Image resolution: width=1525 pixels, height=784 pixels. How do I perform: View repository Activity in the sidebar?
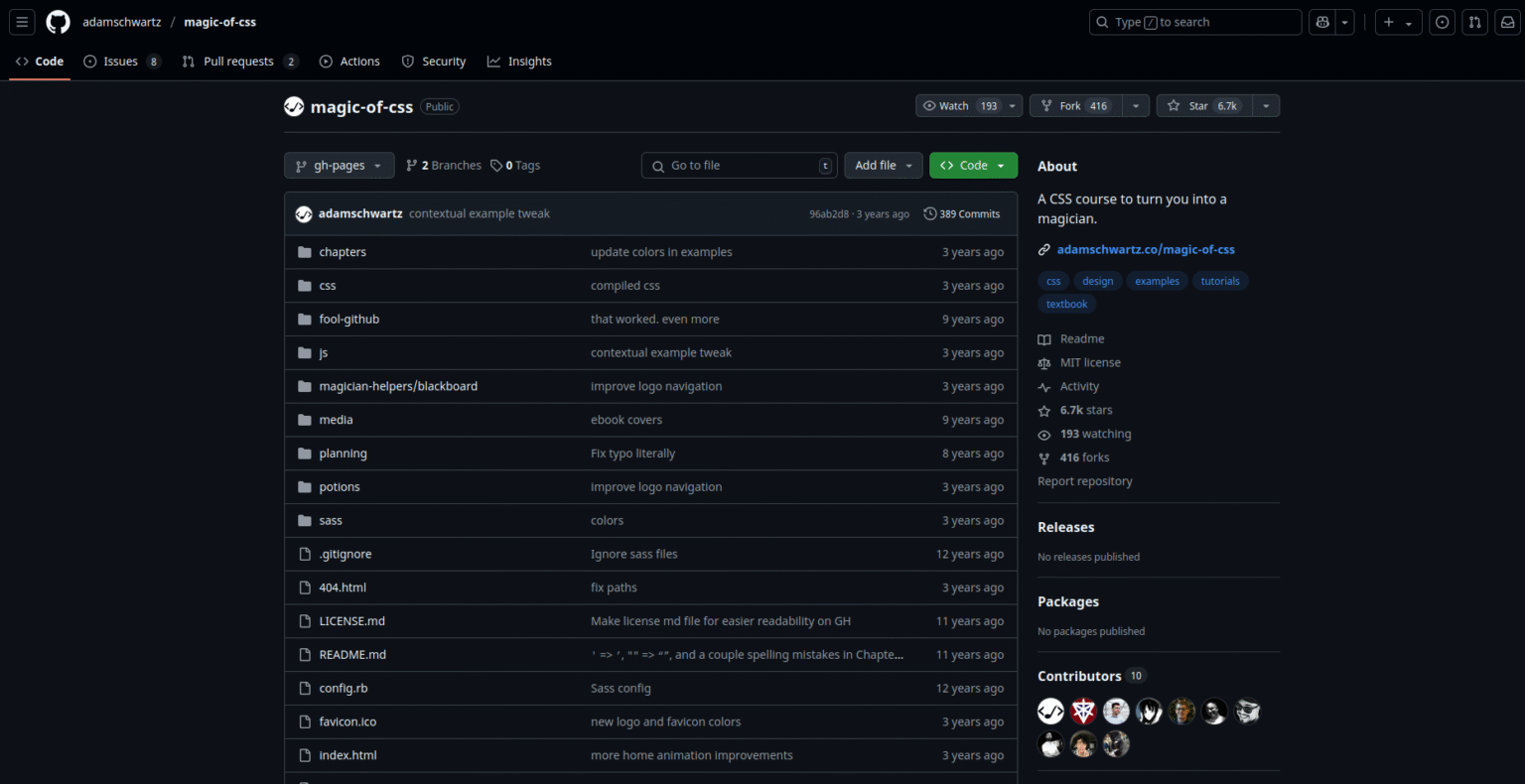[1077, 386]
